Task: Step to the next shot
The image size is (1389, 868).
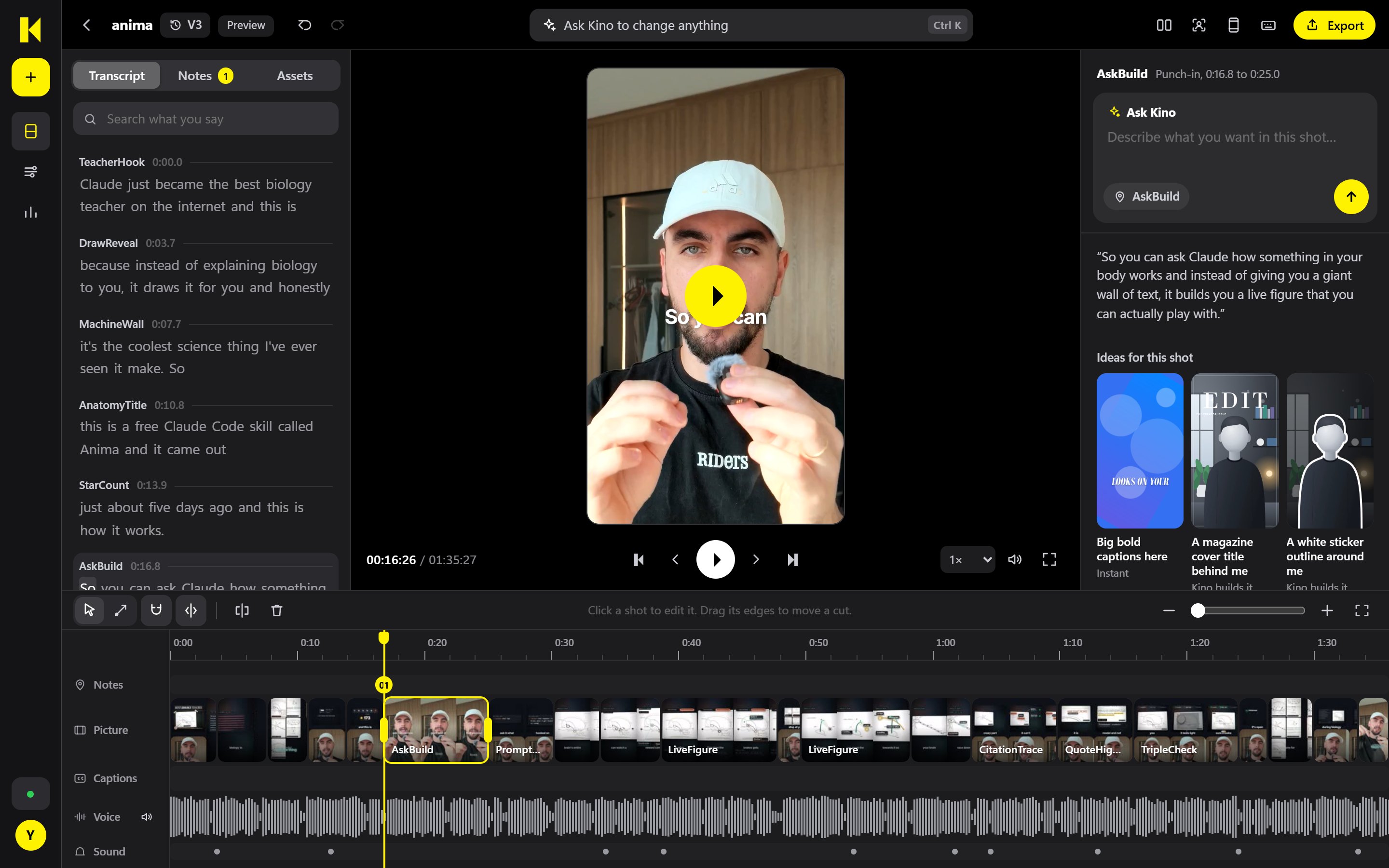Action: (756, 560)
